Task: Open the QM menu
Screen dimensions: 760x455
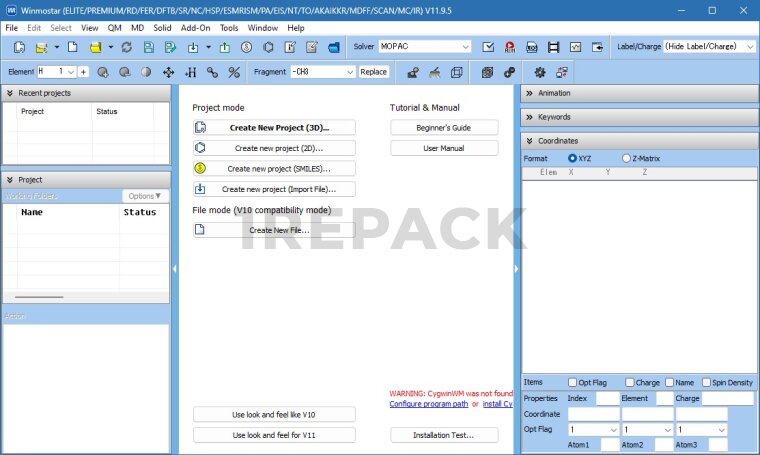Action: (x=115, y=28)
